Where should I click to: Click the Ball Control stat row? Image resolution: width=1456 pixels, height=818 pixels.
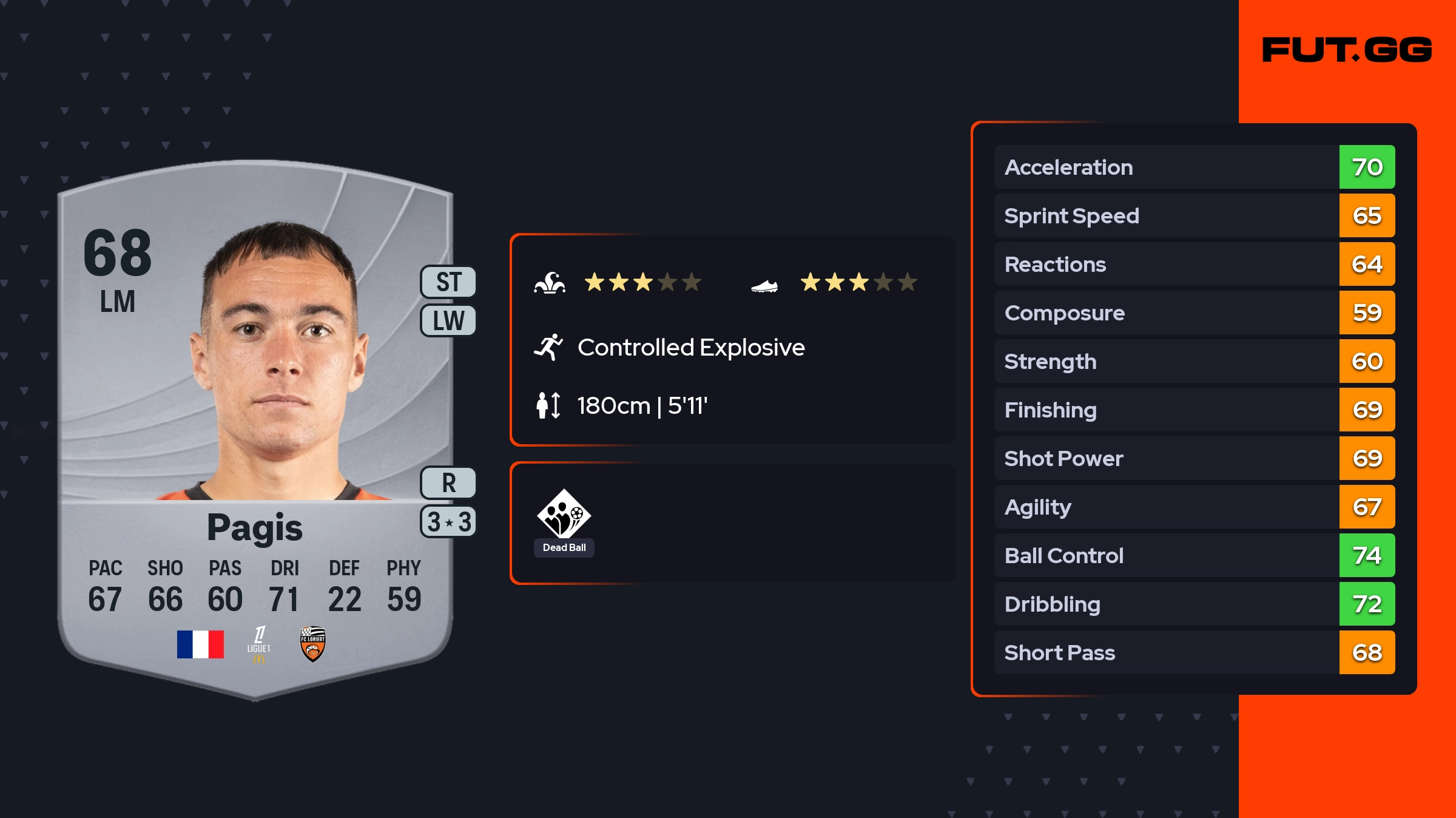tap(1166, 555)
